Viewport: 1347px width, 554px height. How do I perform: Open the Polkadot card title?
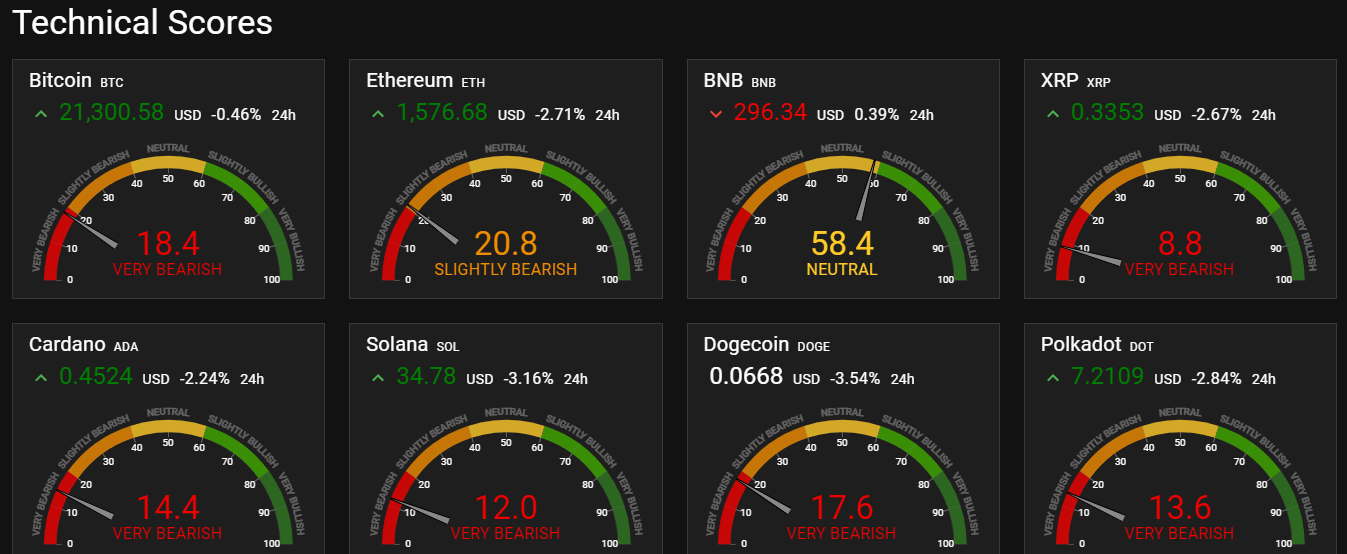(1081, 345)
